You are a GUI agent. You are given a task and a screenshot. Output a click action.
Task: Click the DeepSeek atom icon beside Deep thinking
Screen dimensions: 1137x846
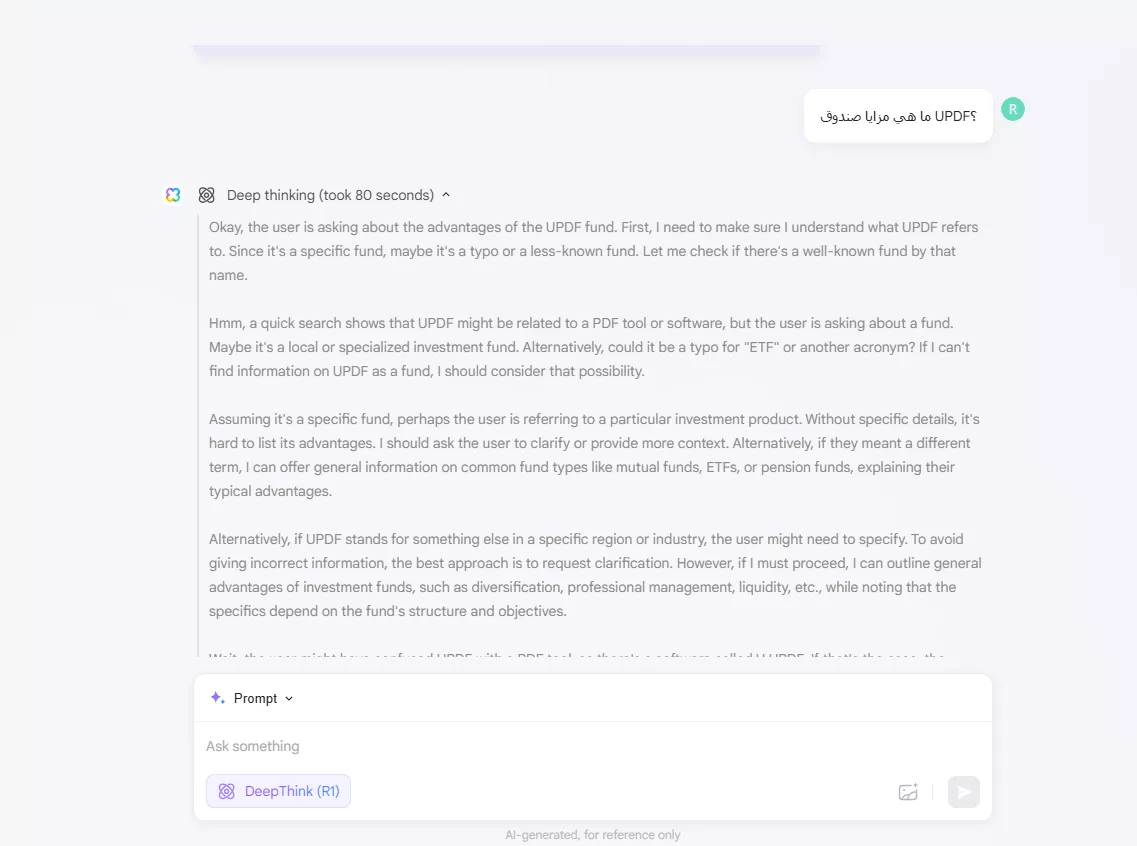[x=206, y=195]
